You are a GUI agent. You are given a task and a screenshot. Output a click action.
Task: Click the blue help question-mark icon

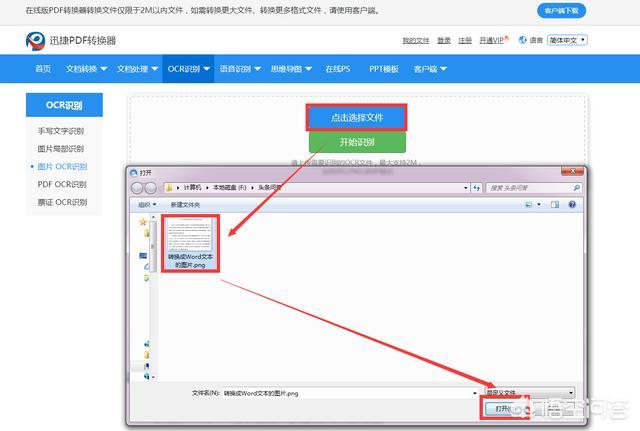pyautogui.click(x=572, y=204)
